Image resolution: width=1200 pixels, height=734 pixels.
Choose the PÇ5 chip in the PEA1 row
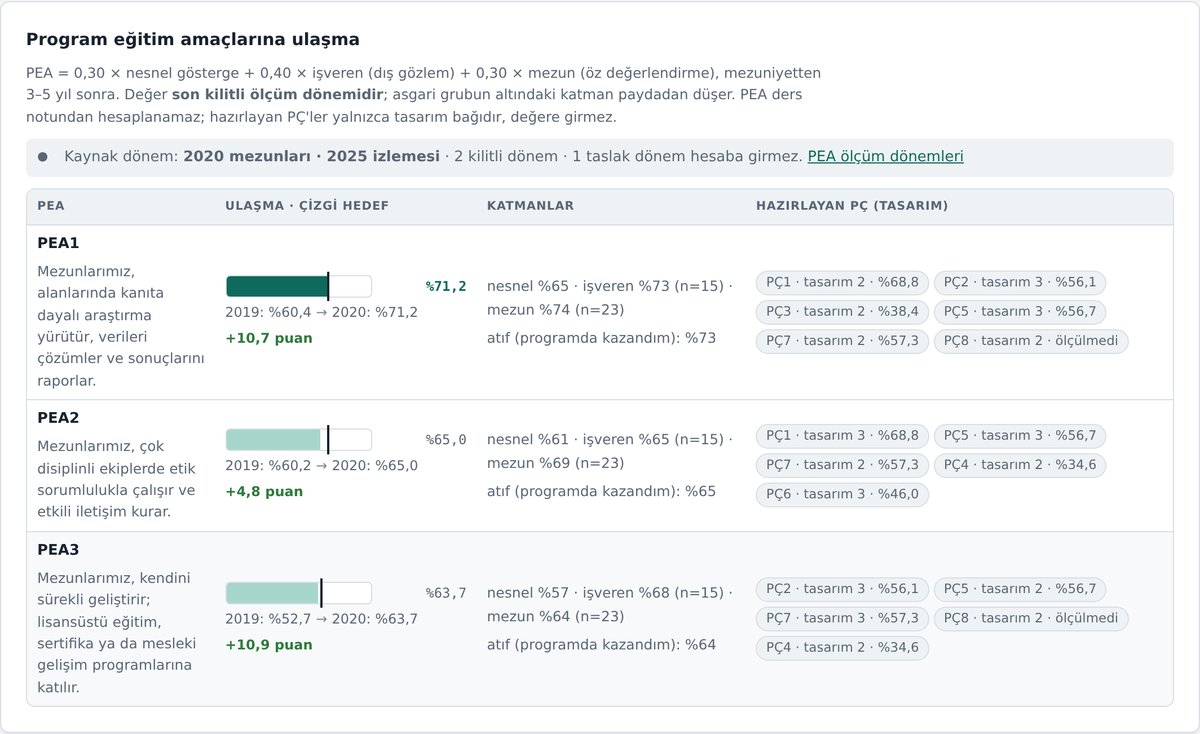(1020, 312)
